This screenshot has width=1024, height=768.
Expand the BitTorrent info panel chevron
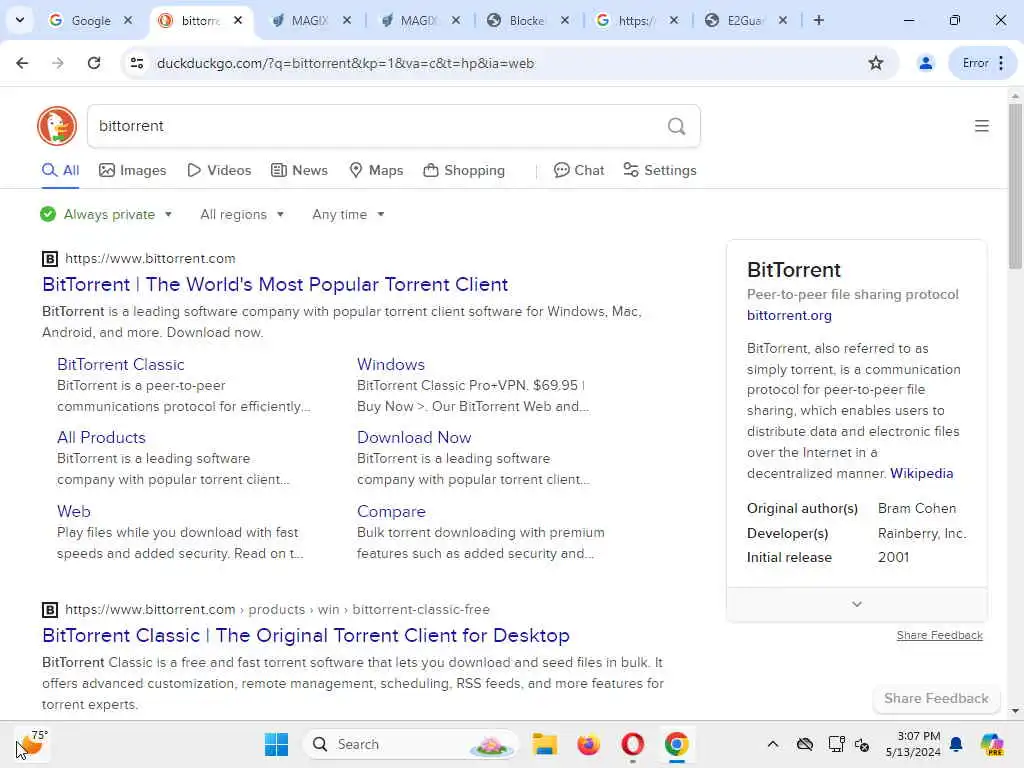pos(856,604)
